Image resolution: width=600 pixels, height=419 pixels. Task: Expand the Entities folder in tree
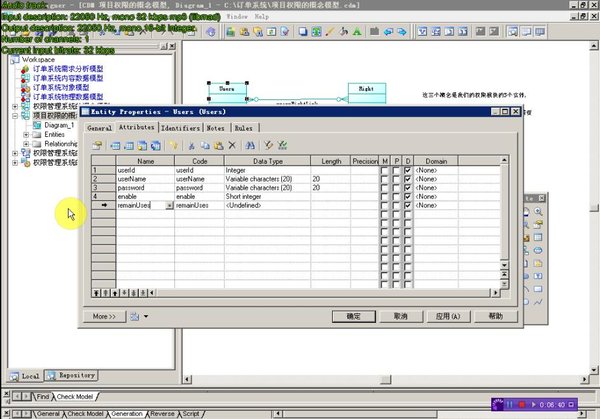coord(26,134)
